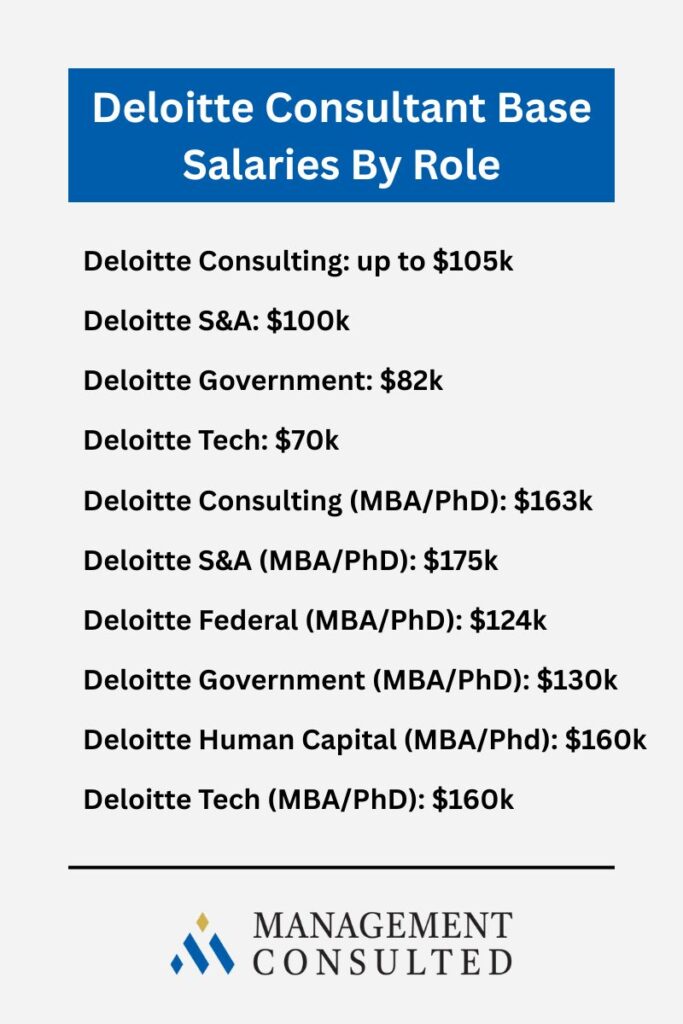Click the black horizontal divider line
683x1024 pixels.
(x=341, y=867)
